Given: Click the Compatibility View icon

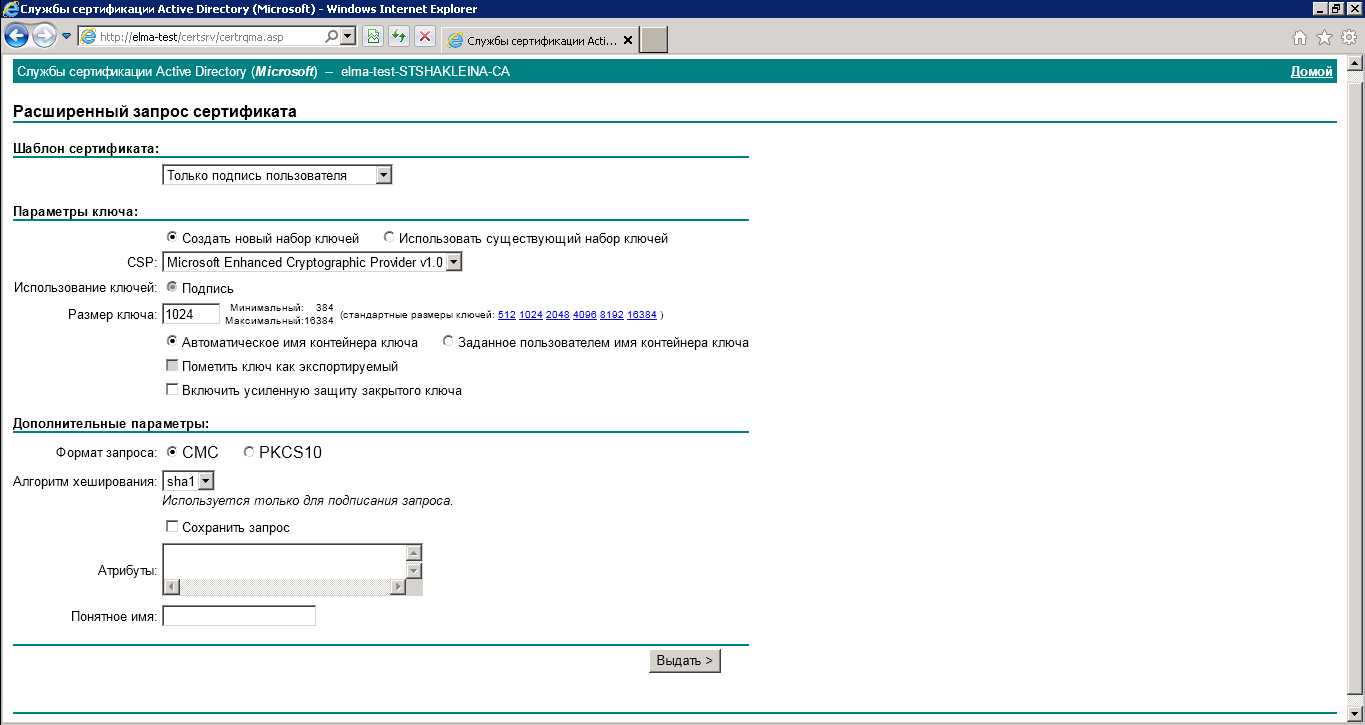Looking at the screenshot, I should pos(373,37).
